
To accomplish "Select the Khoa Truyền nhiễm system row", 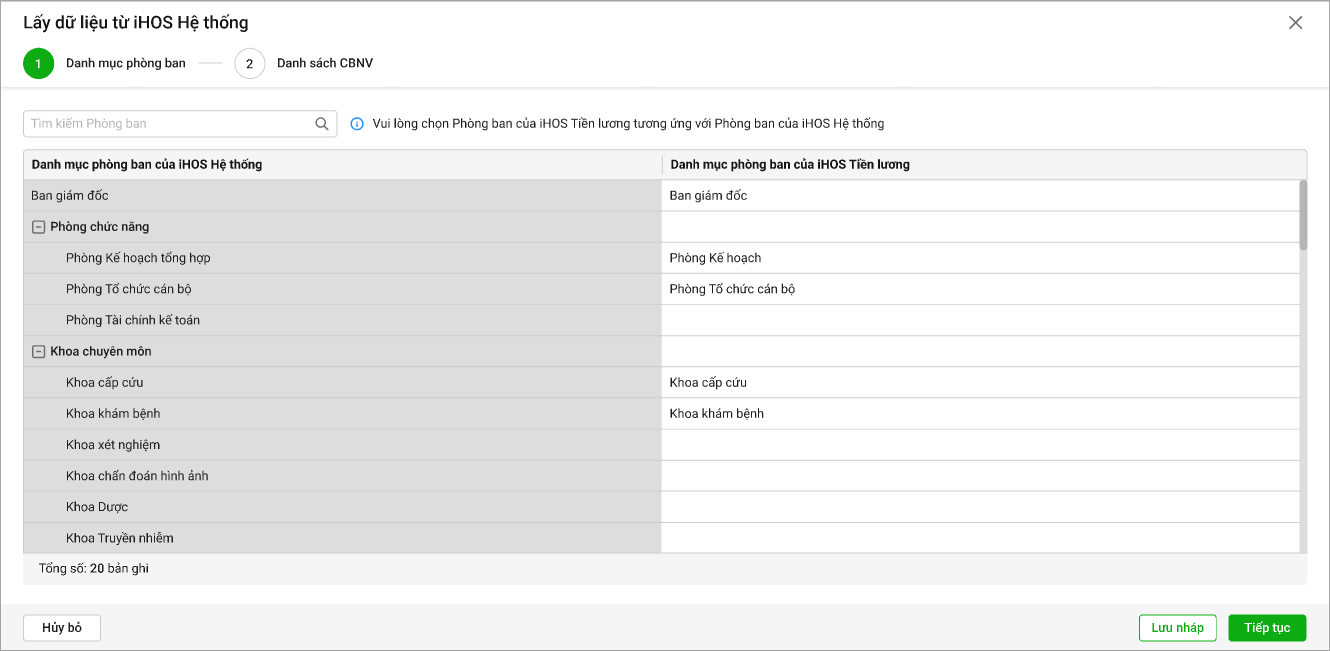I will point(342,538).
